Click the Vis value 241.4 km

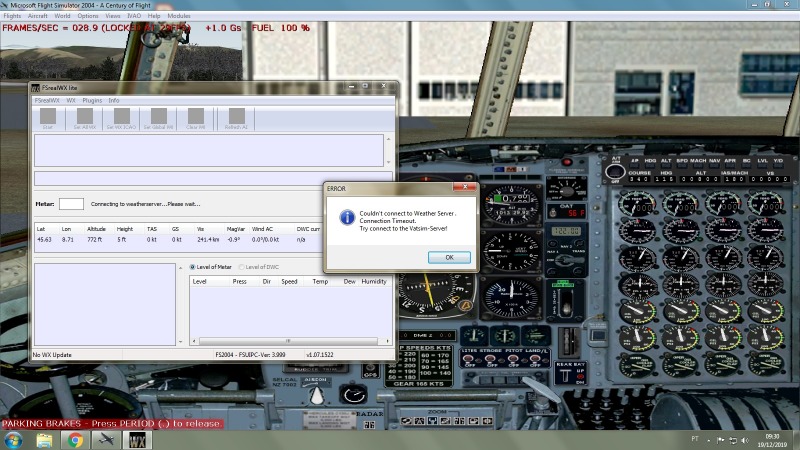[208, 239]
